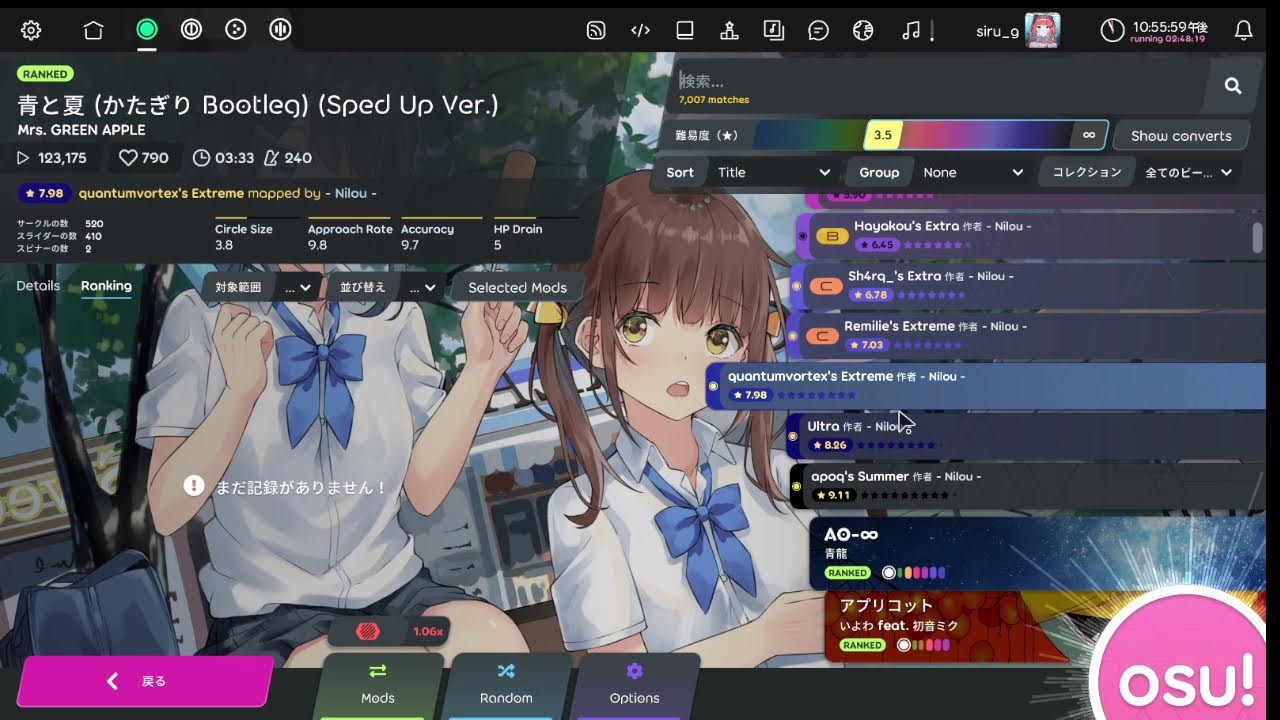Open the chat bubble icon
This screenshot has width=1280, height=720.
[x=818, y=30]
